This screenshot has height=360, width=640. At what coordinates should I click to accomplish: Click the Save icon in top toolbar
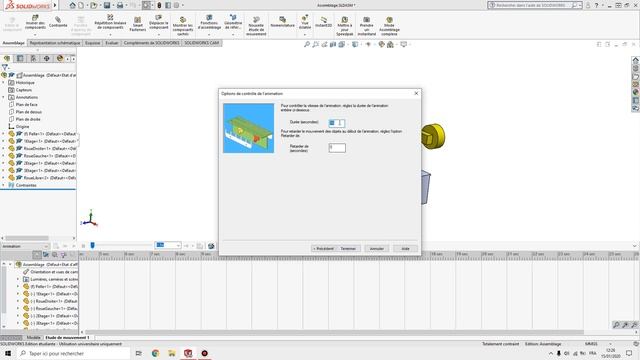(x=107, y=5)
